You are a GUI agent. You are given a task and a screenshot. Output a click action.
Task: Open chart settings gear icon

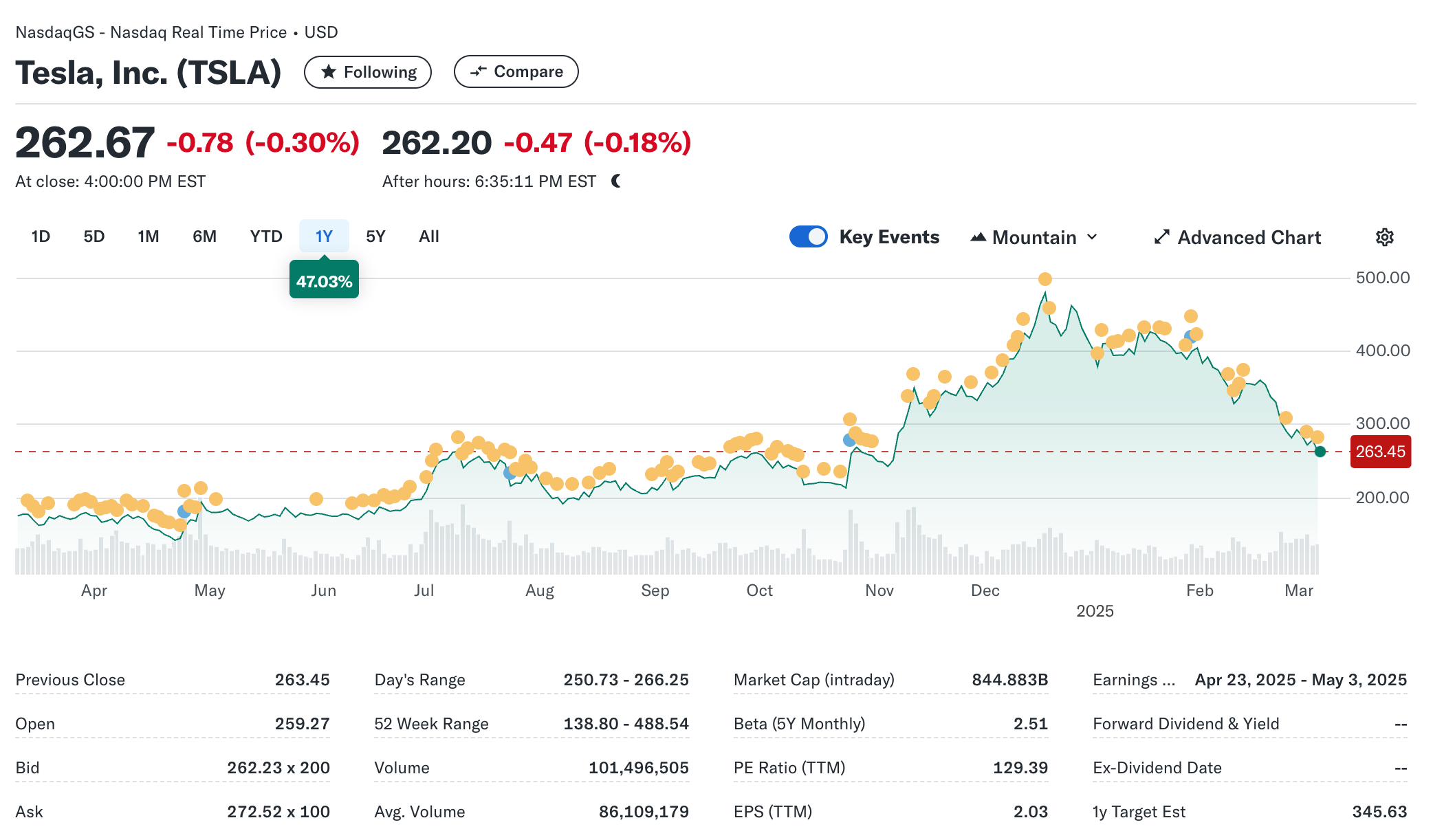click(x=1384, y=237)
